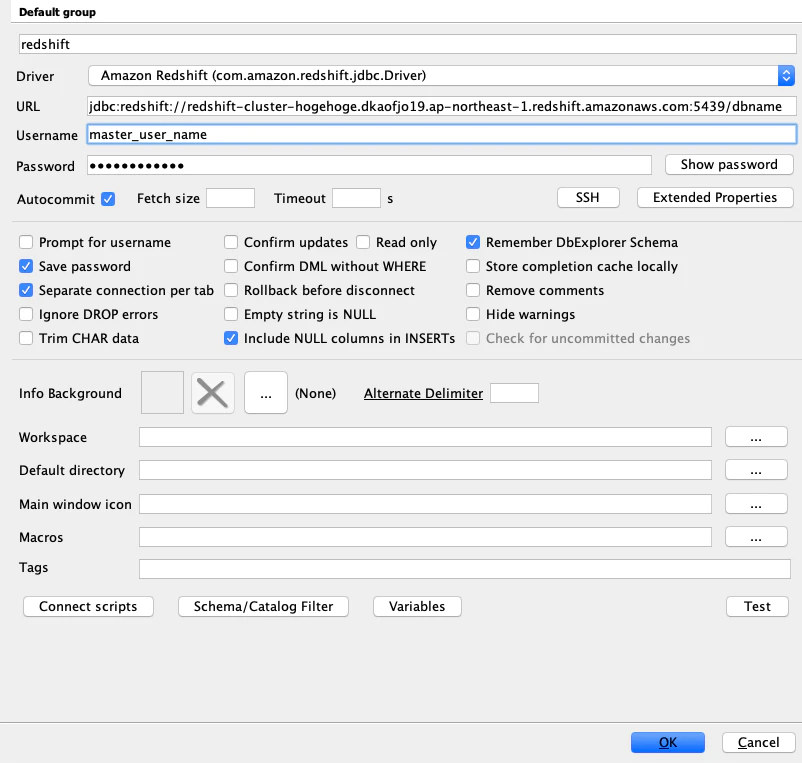Enable Prompt for username

pos(26,242)
